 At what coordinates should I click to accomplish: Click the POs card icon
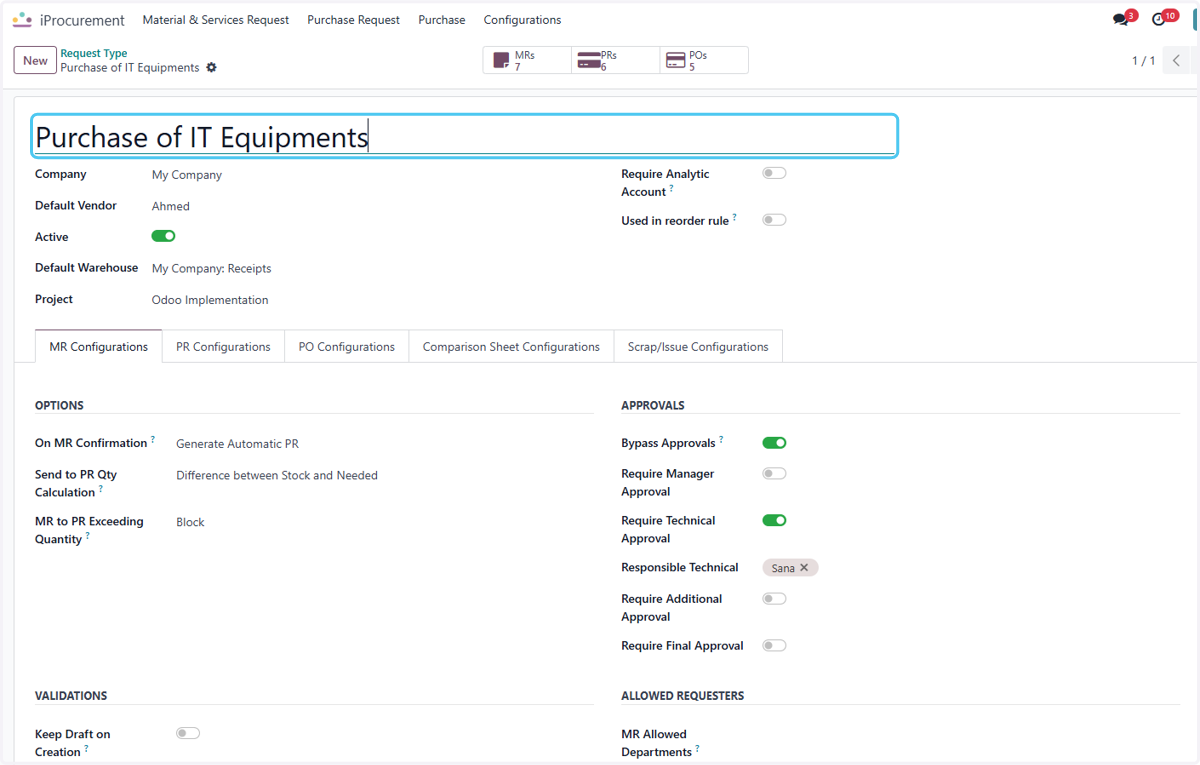(x=675, y=61)
